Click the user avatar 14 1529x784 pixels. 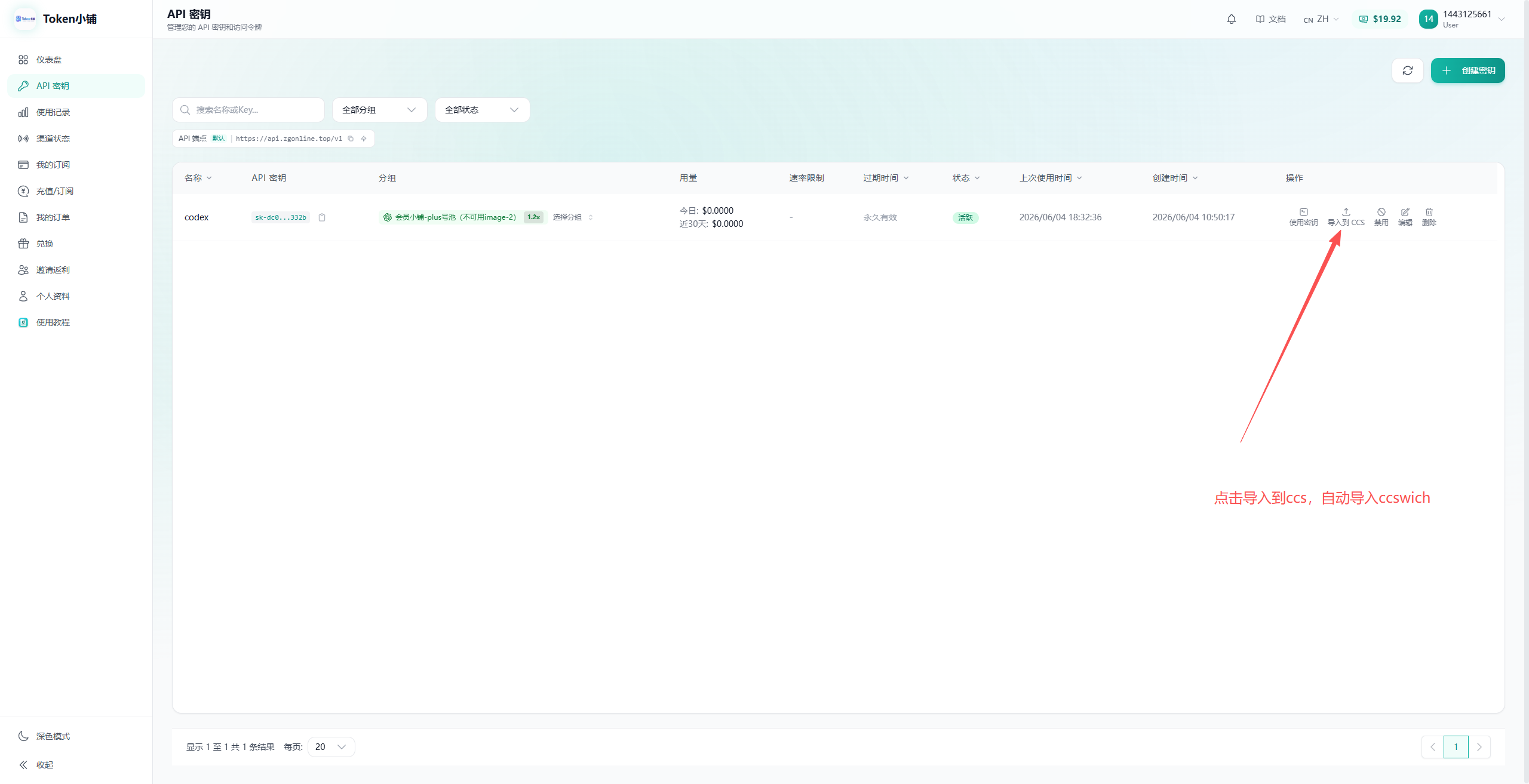[1429, 19]
